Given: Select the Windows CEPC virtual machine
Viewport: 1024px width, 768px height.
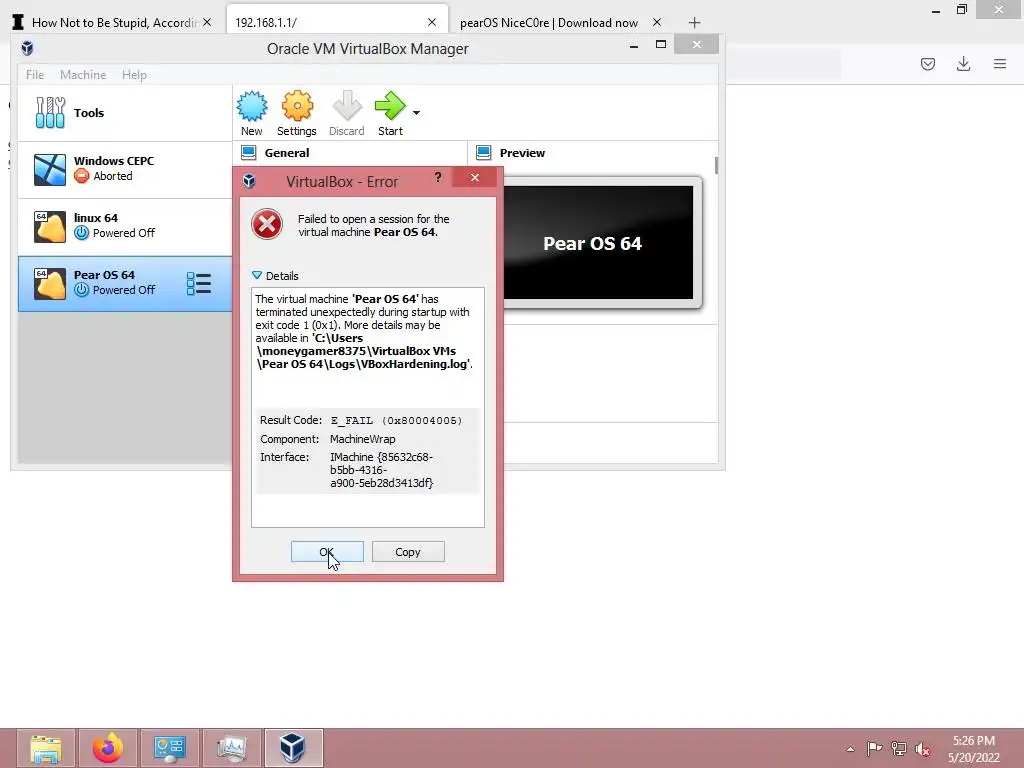Looking at the screenshot, I should (125, 169).
